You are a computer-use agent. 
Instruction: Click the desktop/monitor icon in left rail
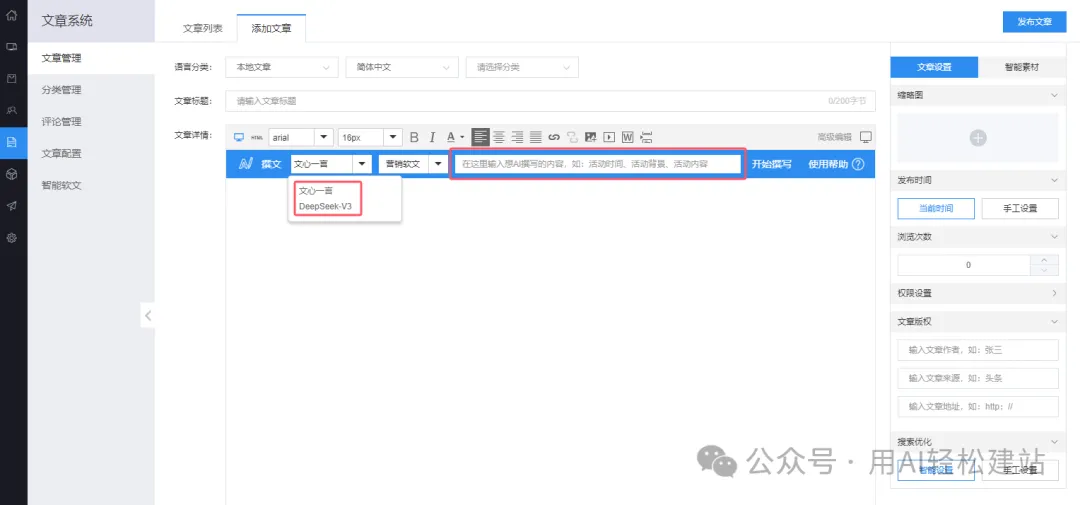pos(12,47)
